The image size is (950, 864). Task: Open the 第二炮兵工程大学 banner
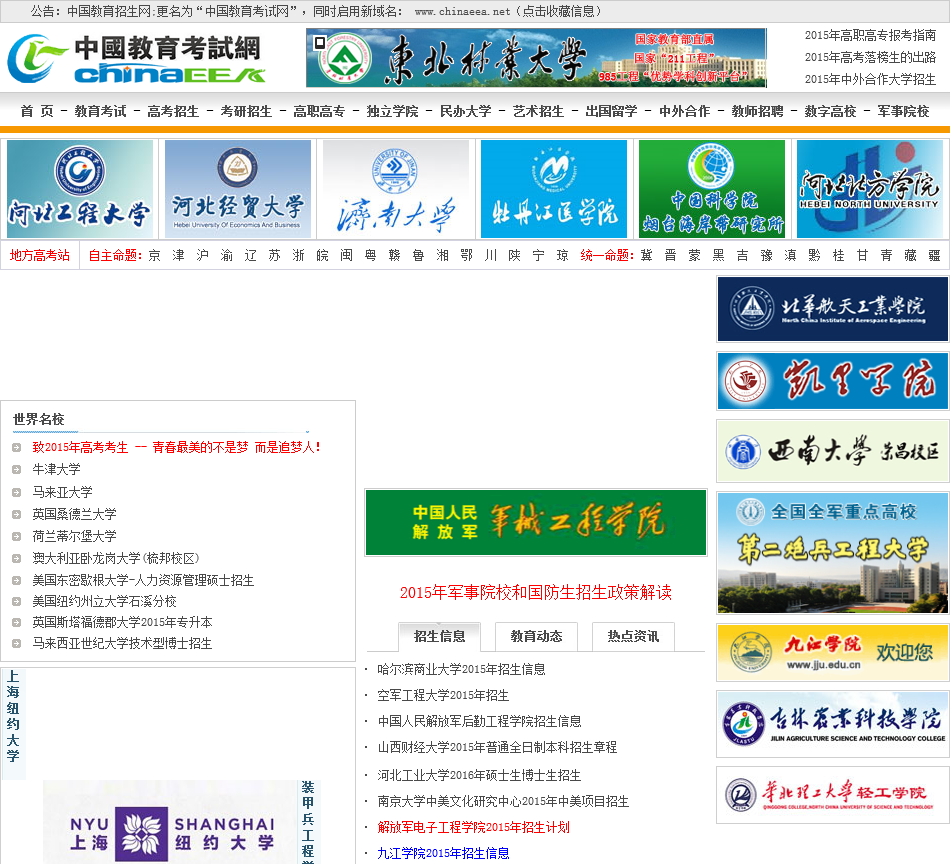(832, 553)
